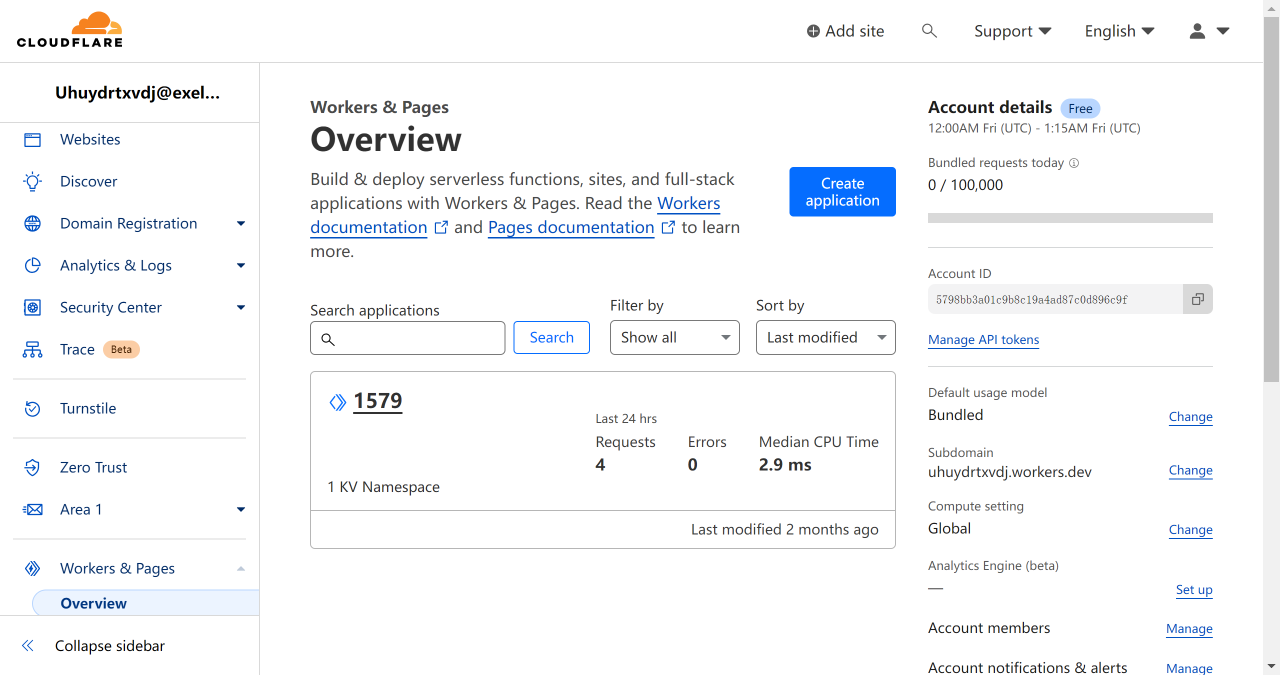Open the Pages documentation link
Viewport: 1280px width, 675px height.
(571, 227)
